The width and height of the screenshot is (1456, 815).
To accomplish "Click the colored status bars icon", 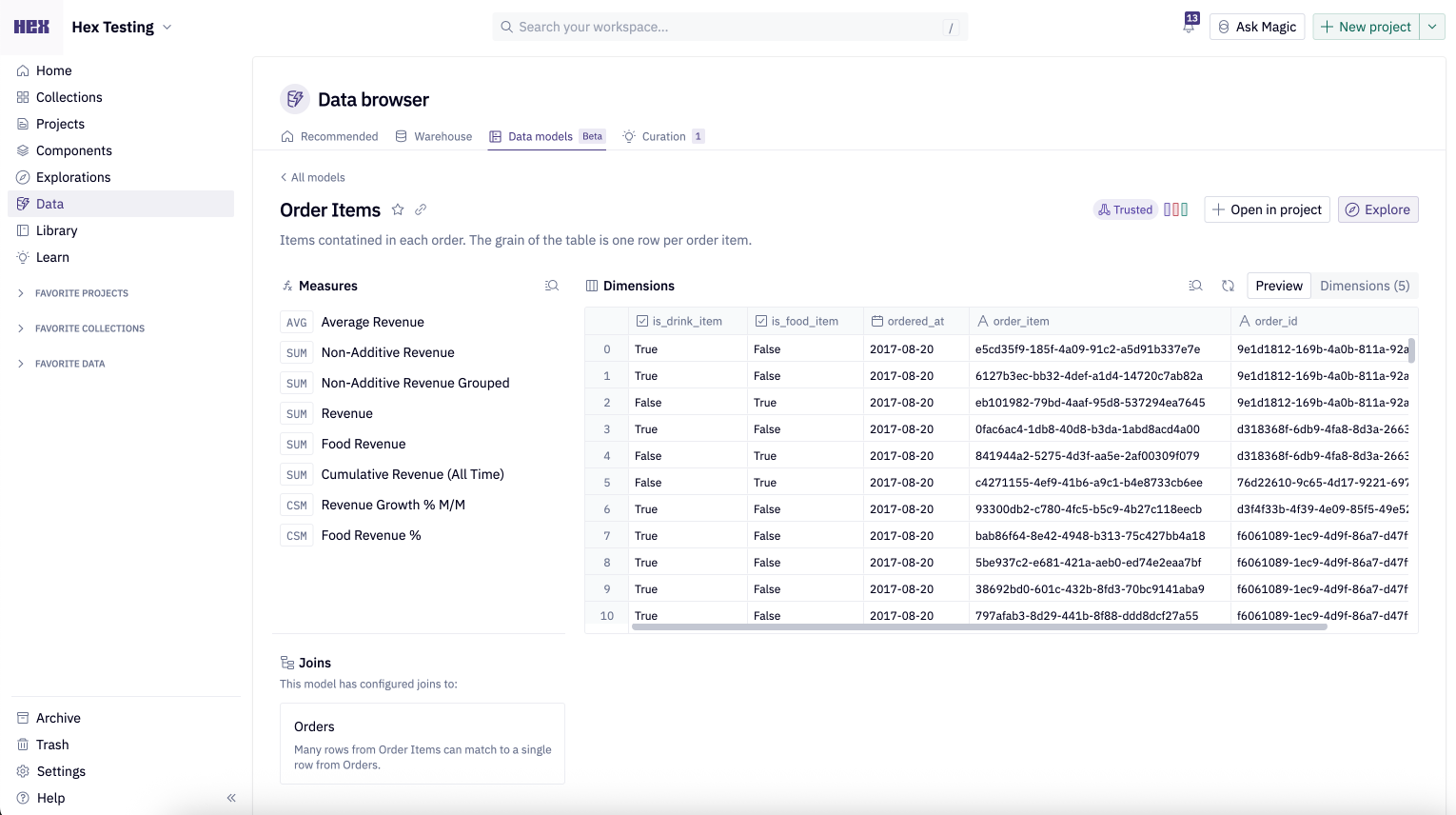I will [1175, 209].
